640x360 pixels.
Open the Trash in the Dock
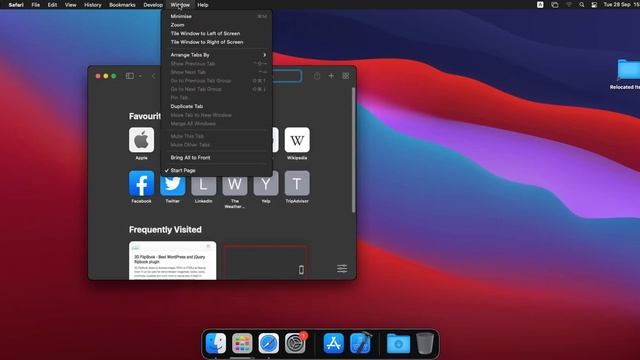tap(425, 343)
